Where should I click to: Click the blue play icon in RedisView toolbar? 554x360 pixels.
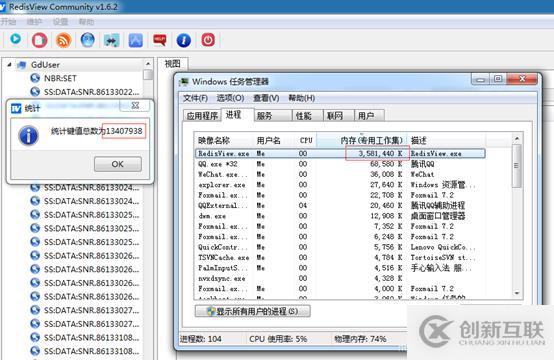[15, 39]
